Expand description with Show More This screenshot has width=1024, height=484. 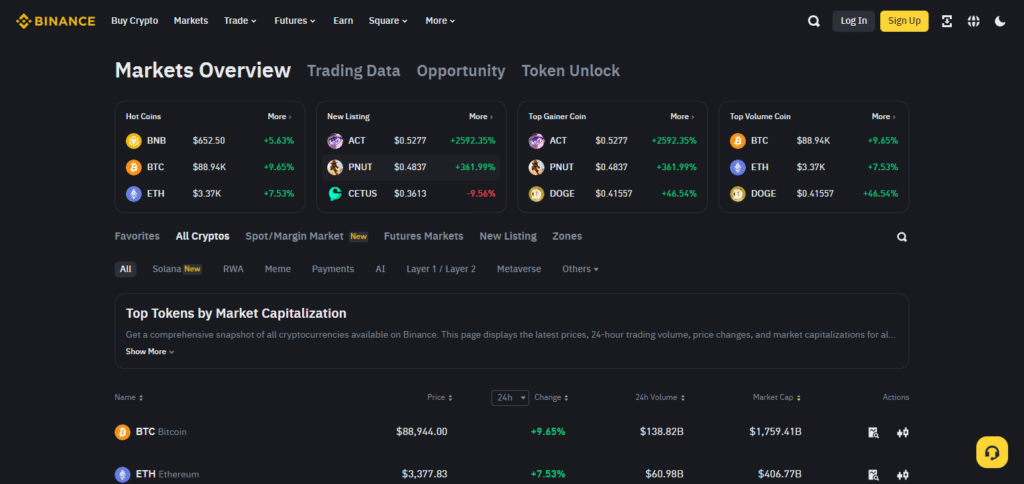click(x=150, y=351)
